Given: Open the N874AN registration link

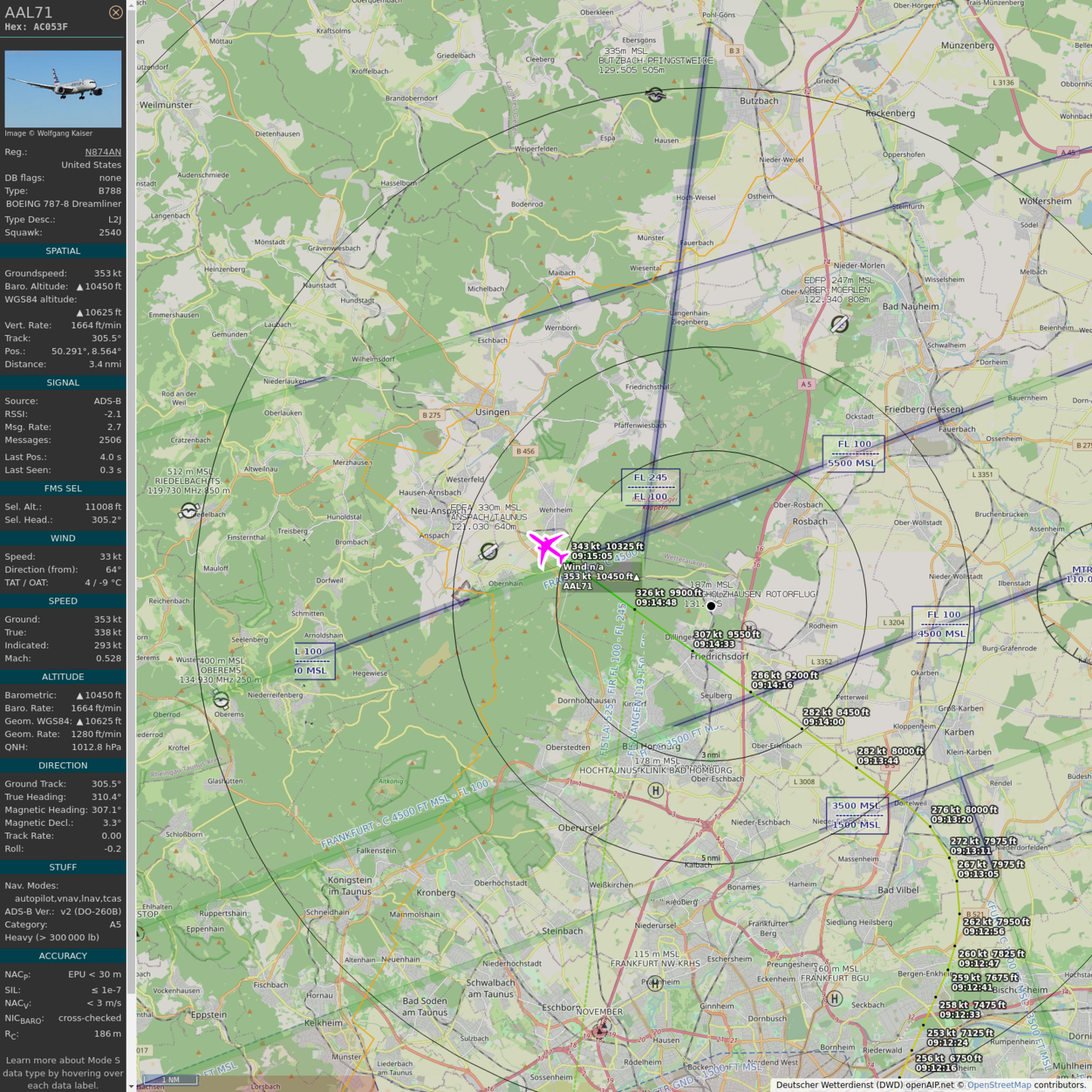Looking at the screenshot, I should [x=102, y=152].
